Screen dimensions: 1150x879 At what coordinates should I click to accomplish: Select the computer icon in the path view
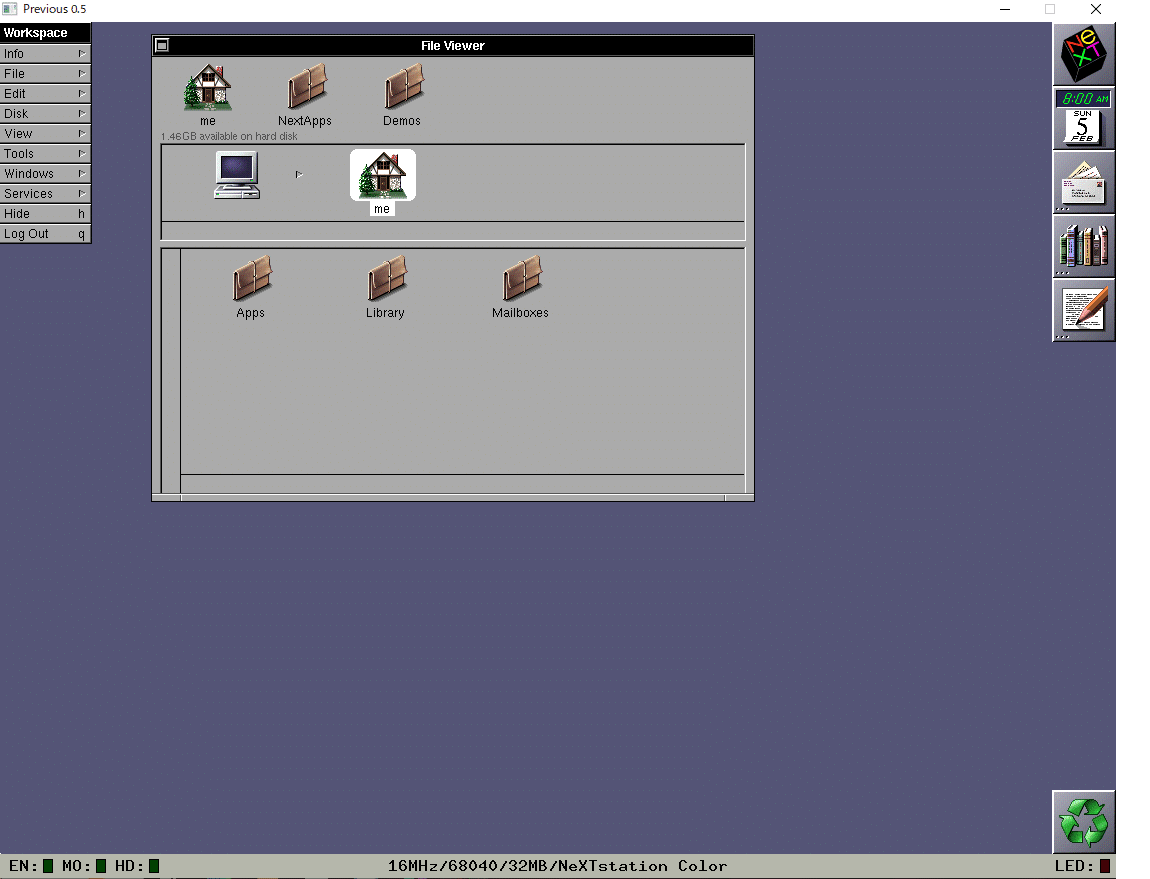[237, 175]
